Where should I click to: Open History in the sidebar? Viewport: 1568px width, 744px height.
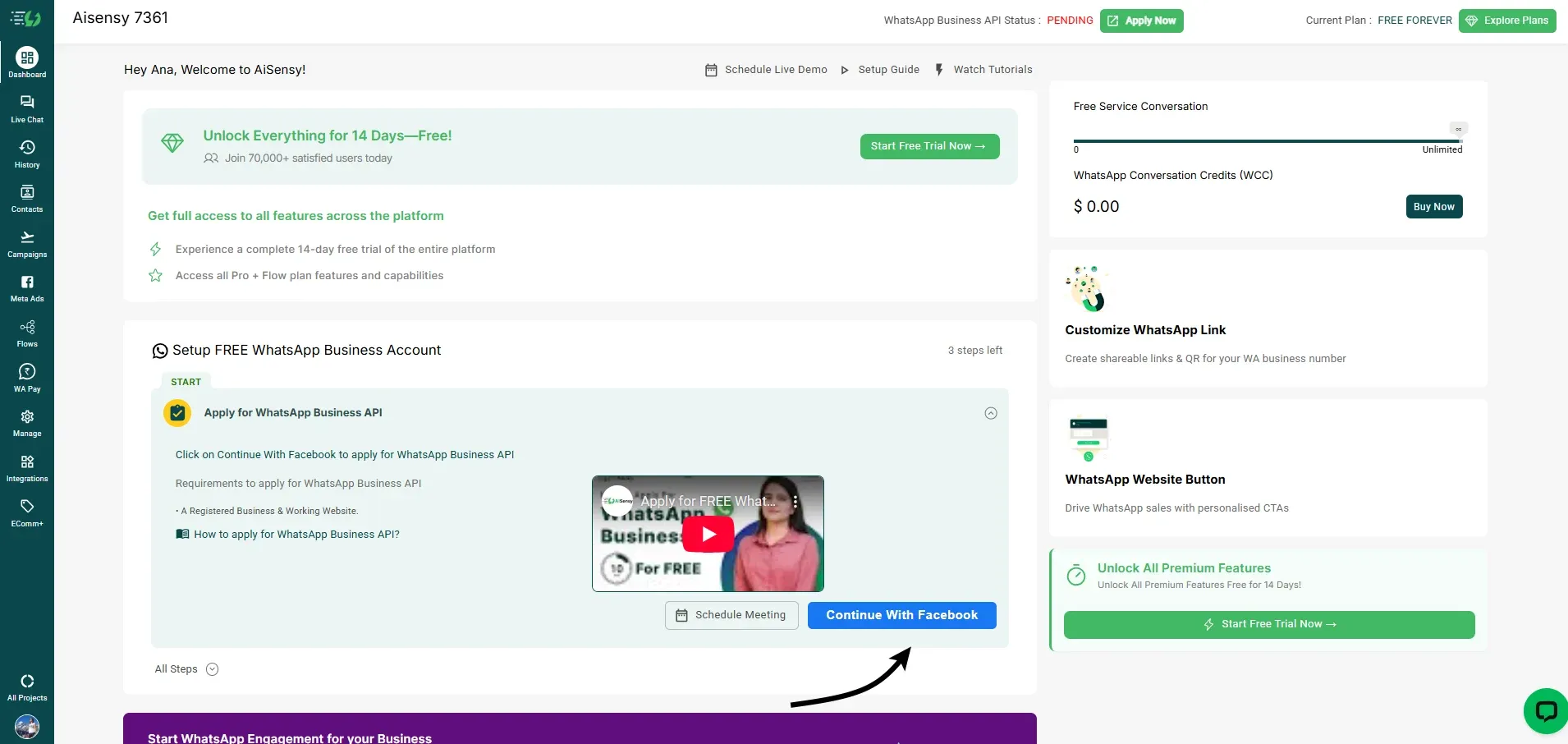click(x=27, y=154)
